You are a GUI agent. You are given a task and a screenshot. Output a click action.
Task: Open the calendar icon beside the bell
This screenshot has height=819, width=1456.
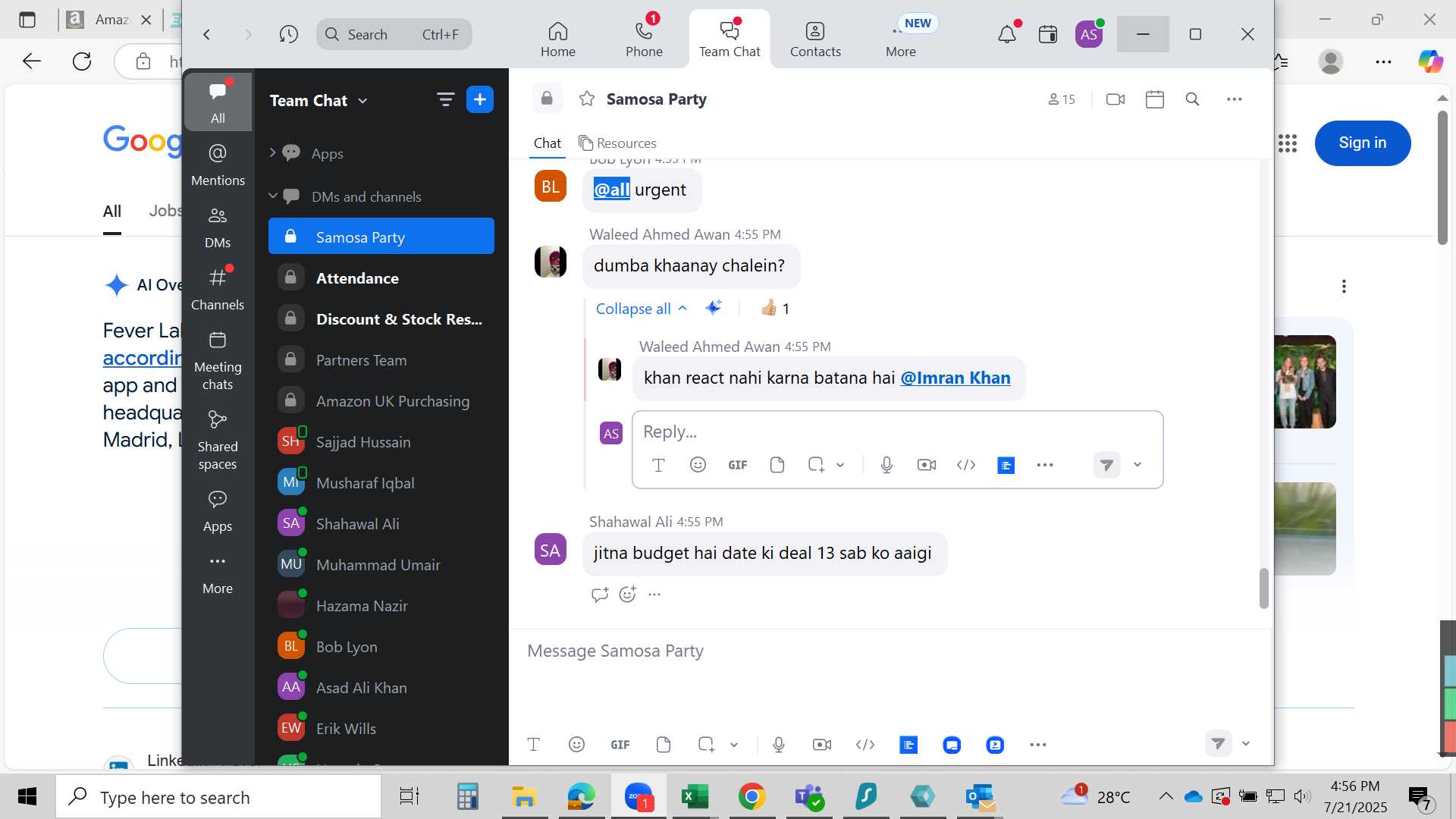1048,34
